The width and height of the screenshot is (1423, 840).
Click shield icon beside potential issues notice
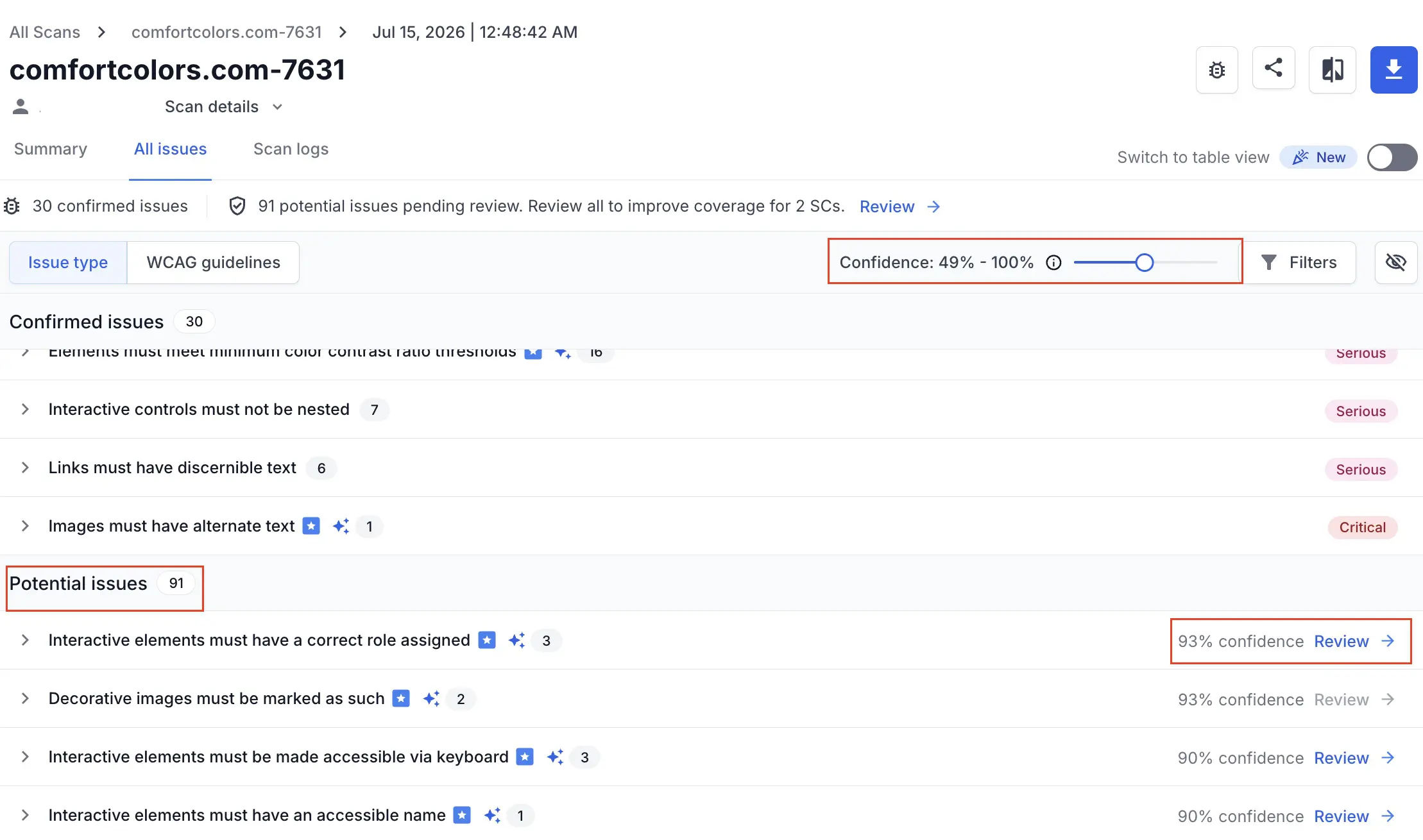pyautogui.click(x=237, y=206)
